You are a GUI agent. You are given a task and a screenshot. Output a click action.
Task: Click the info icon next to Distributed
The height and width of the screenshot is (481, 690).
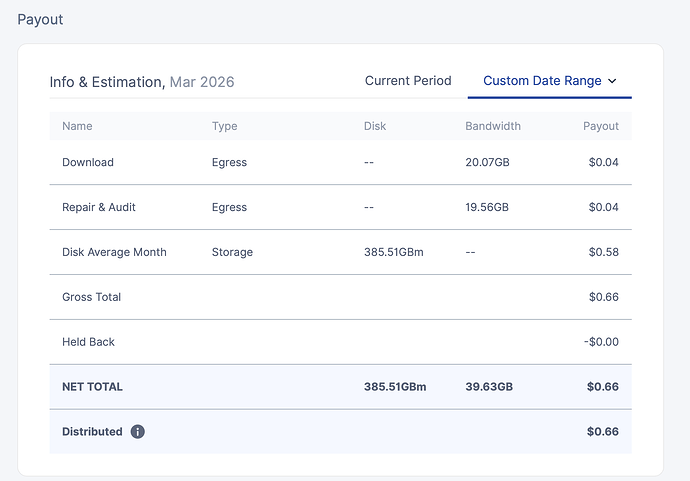point(138,432)
